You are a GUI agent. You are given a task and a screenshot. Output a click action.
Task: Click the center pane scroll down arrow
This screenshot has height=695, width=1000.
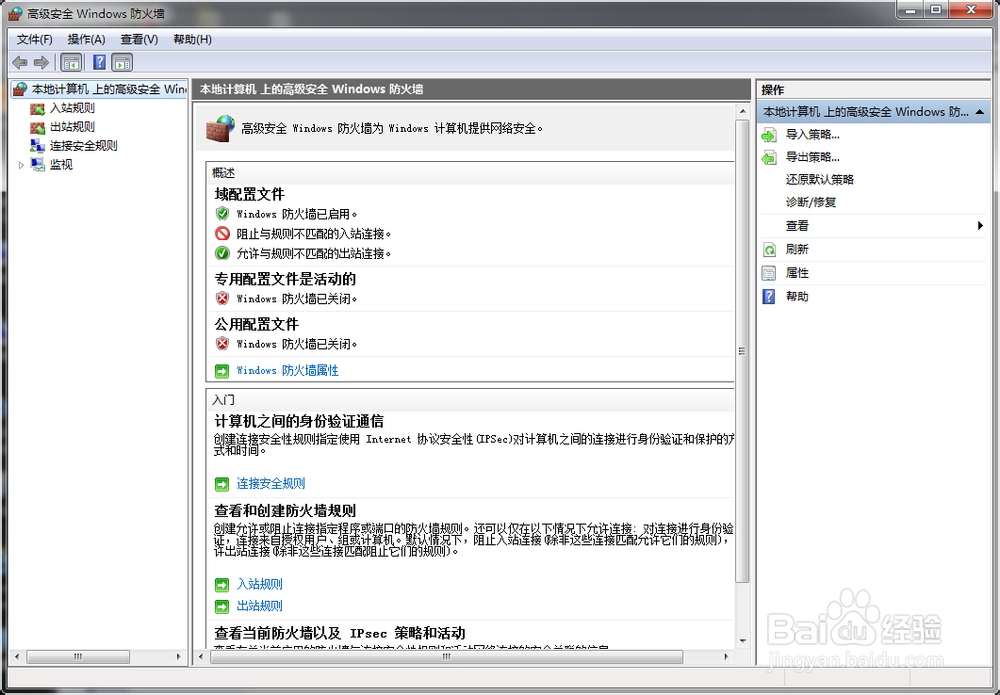point(742,641)
